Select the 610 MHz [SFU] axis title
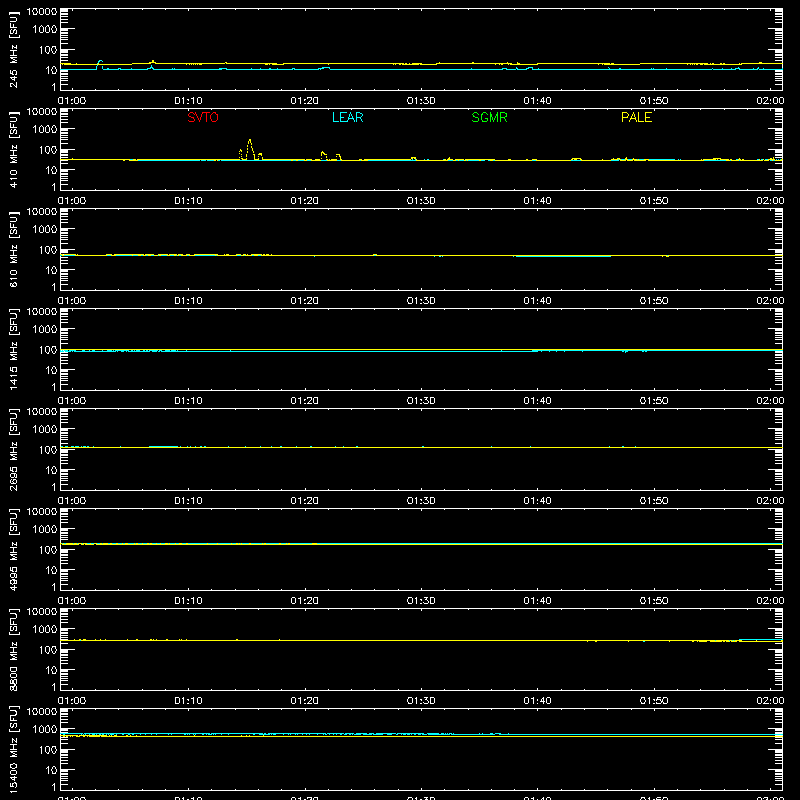The height and width of the screenshot is (800, 800). tap(14, 249)
